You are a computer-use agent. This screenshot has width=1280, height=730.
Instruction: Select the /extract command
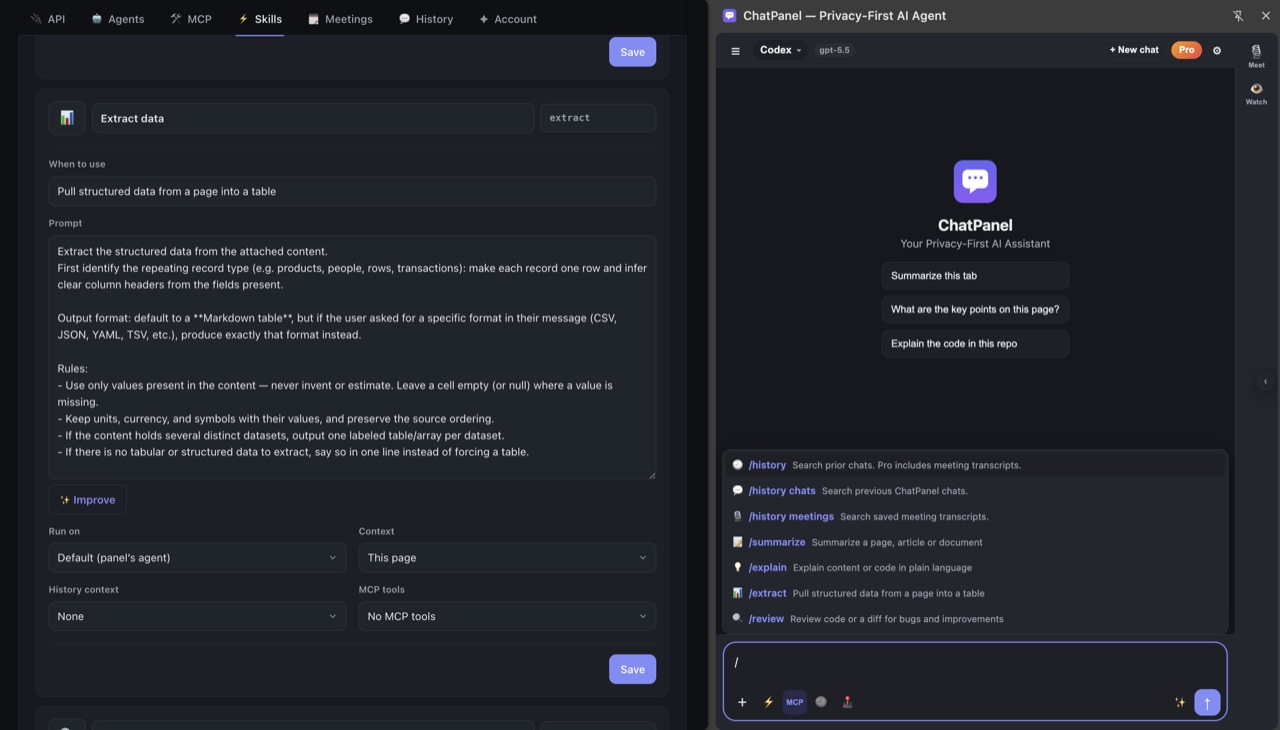point(975,593)
